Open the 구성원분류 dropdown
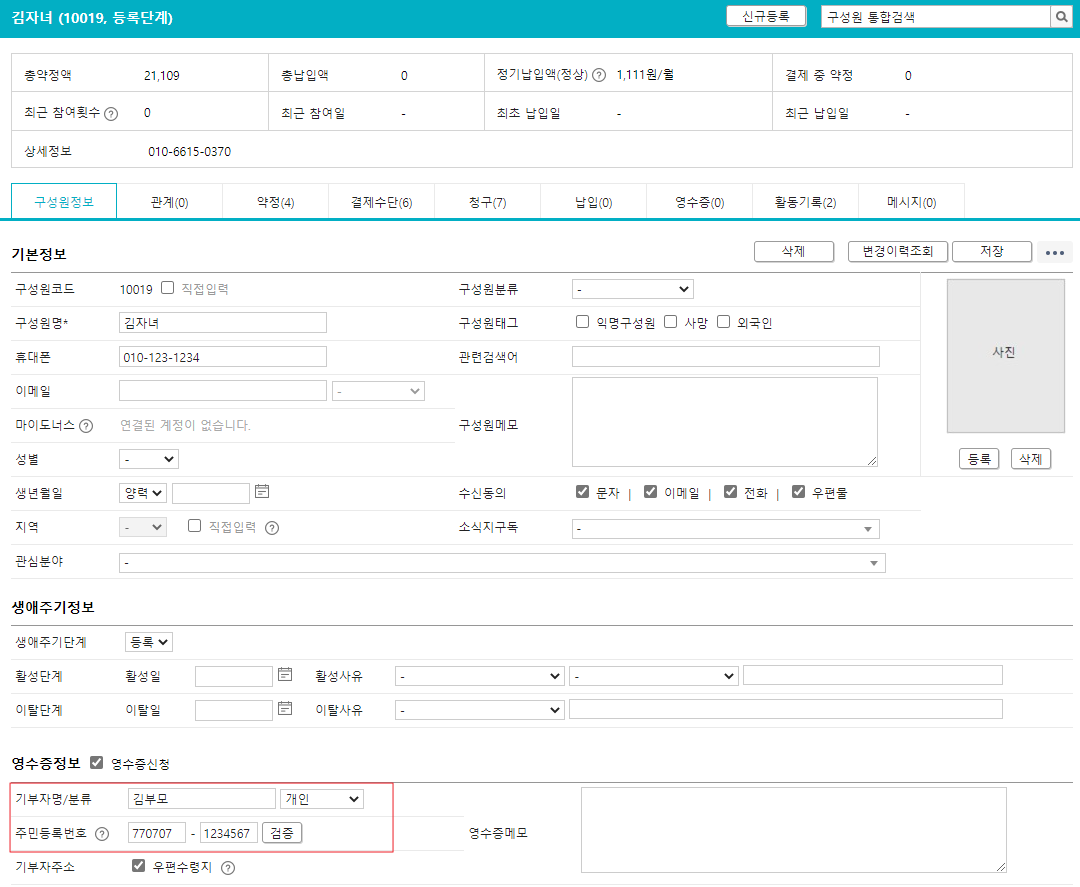 click(x=632, y=289)
